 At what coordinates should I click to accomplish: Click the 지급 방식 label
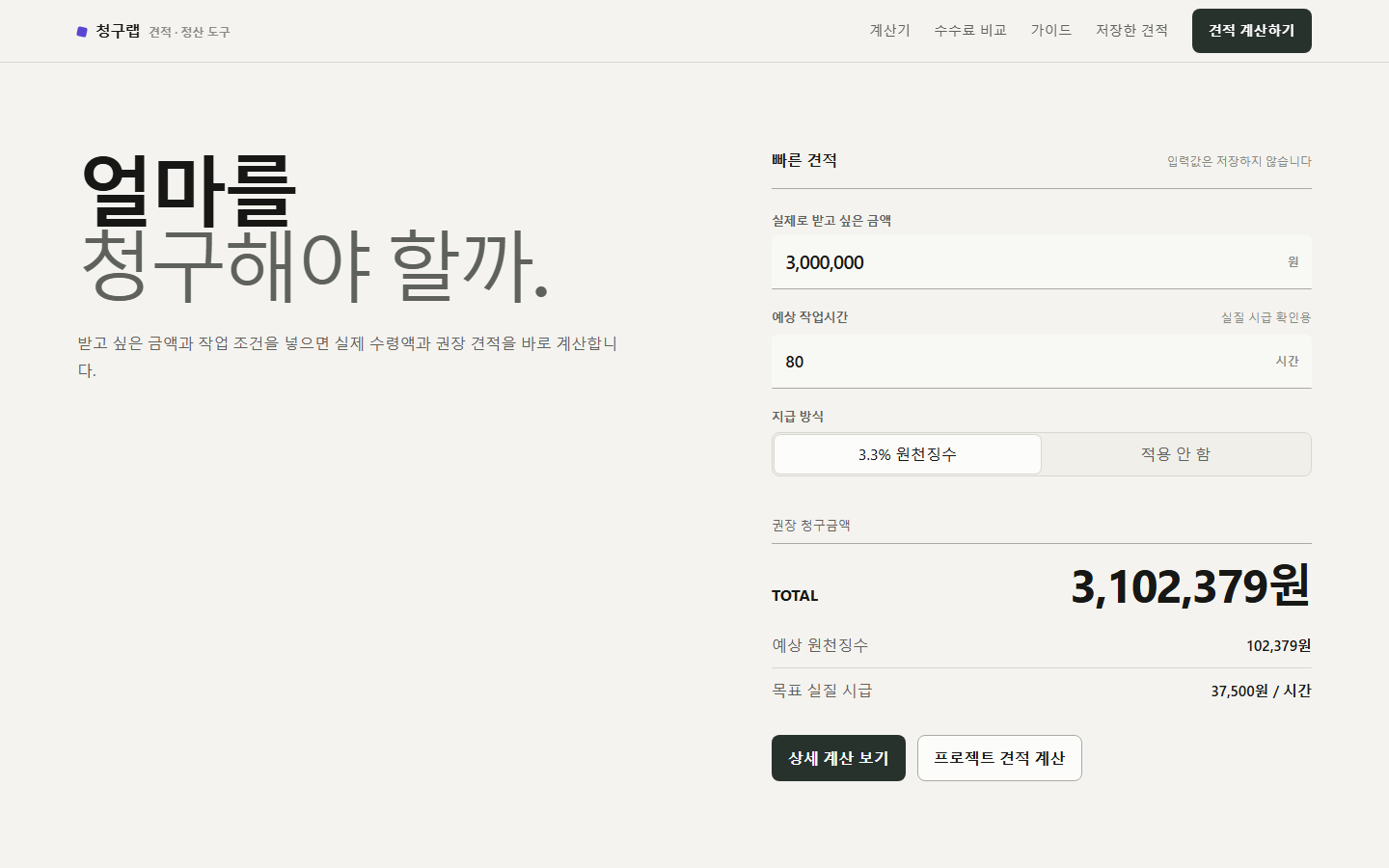[x=798, y=417]
